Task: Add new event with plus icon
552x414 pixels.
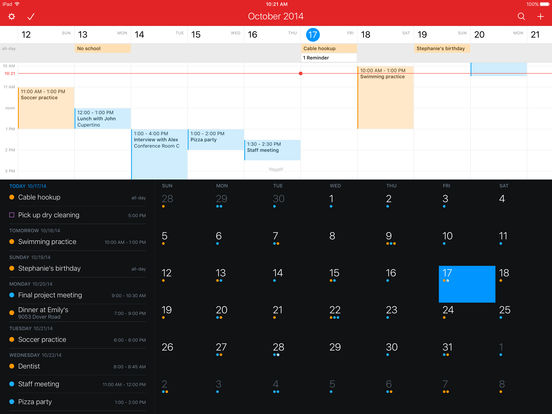Action: [540, 17]
